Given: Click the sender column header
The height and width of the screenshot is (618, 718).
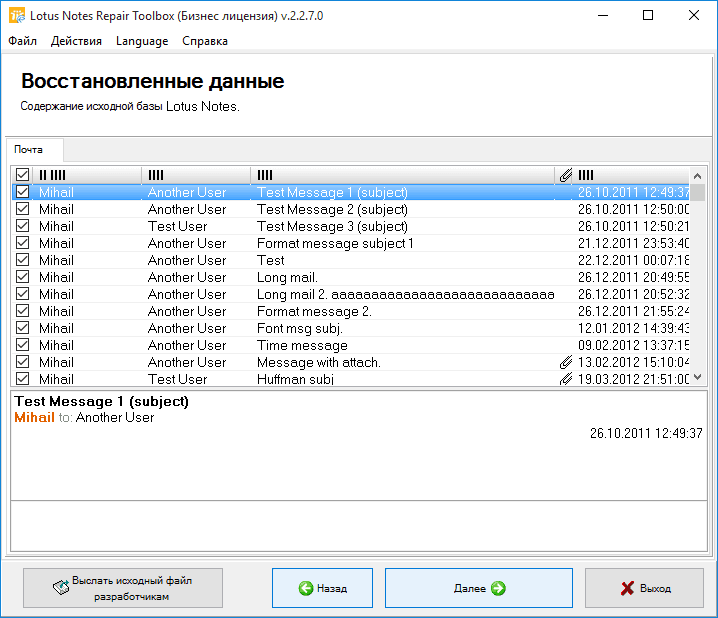Looking at the screenshot, I should coord(87,175).
